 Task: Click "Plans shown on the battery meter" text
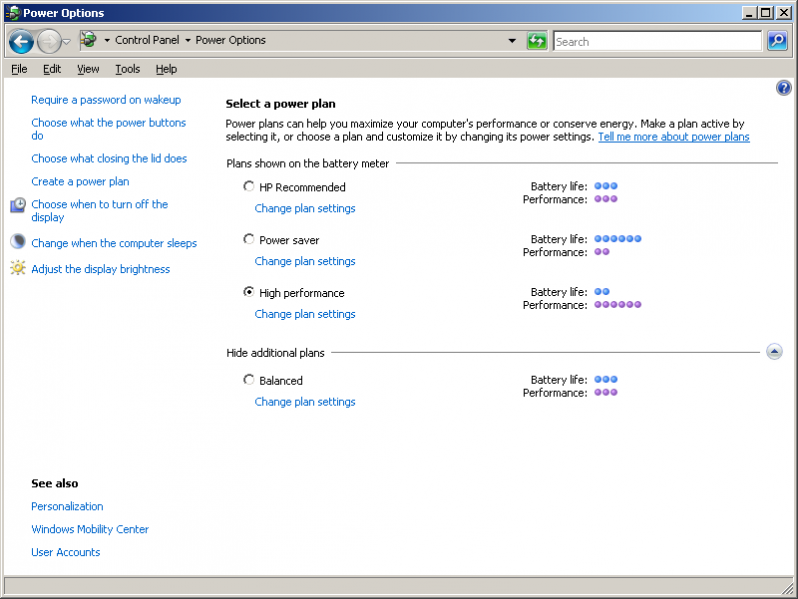pyautogui.click(x=307, y=163)
